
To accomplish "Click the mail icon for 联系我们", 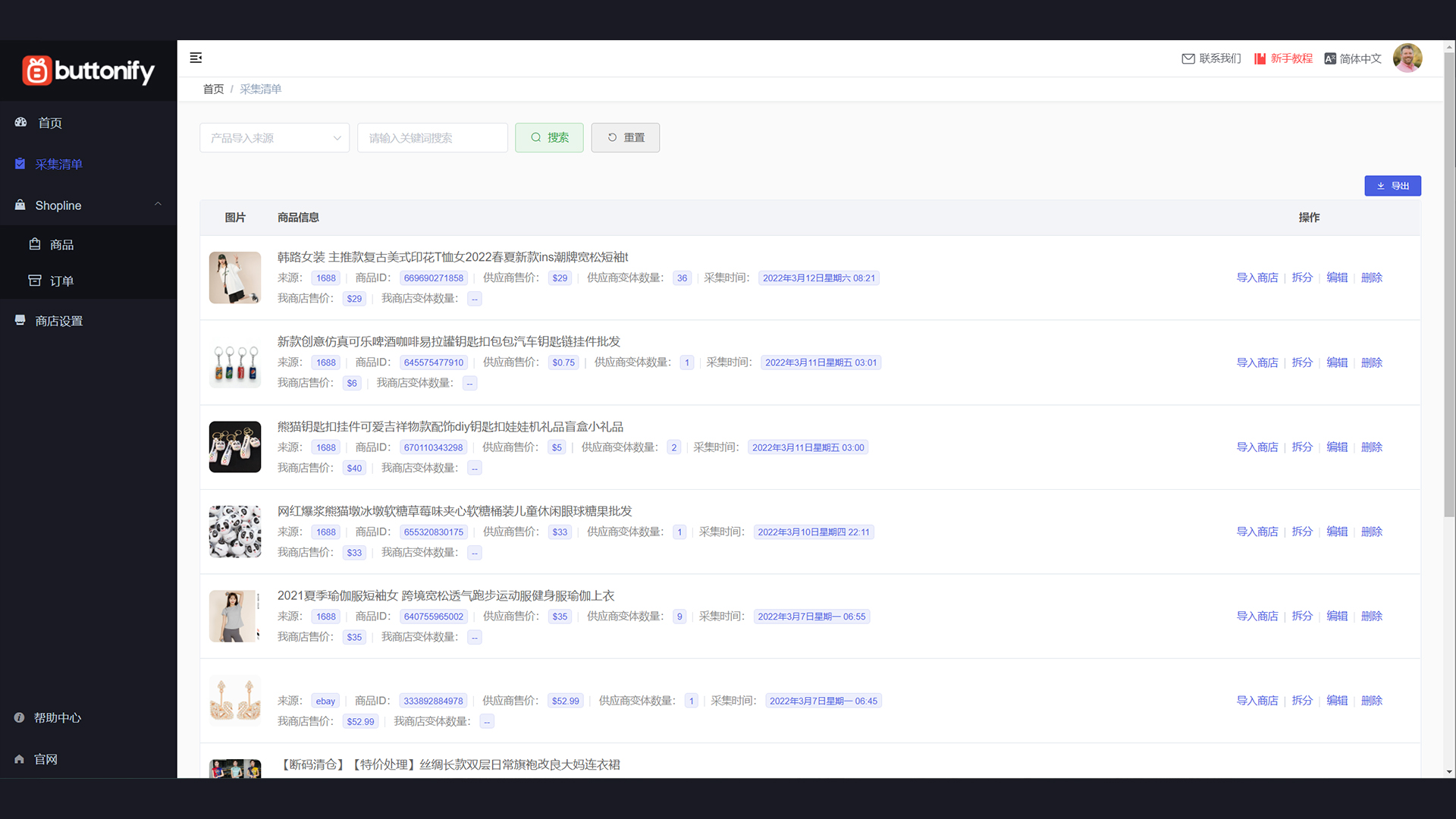I will pos(1188,58).
